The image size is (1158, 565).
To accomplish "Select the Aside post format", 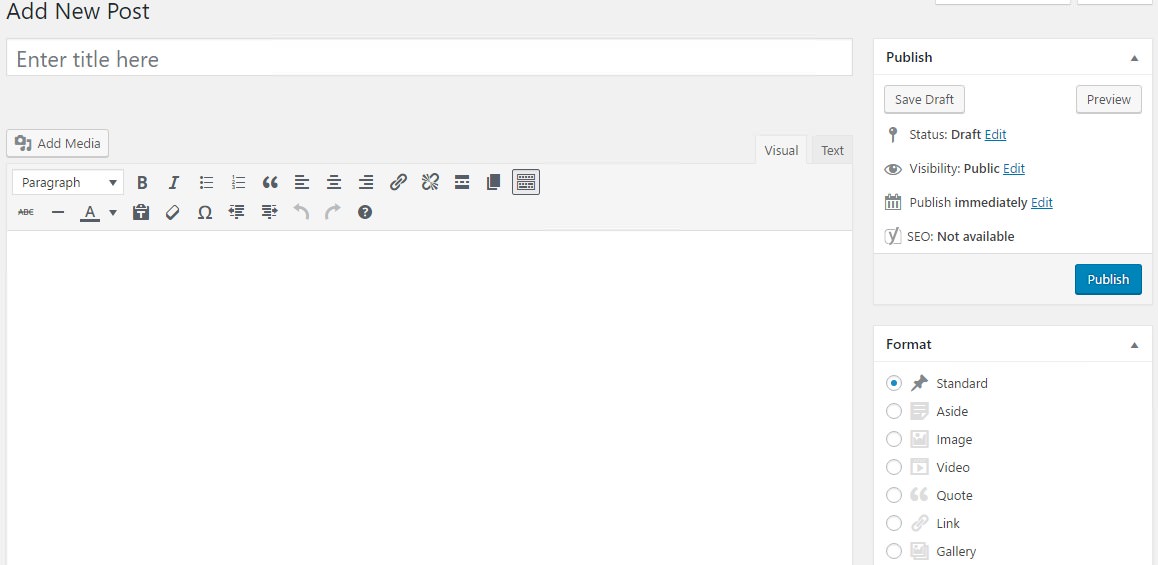I will tap(894, 411).
